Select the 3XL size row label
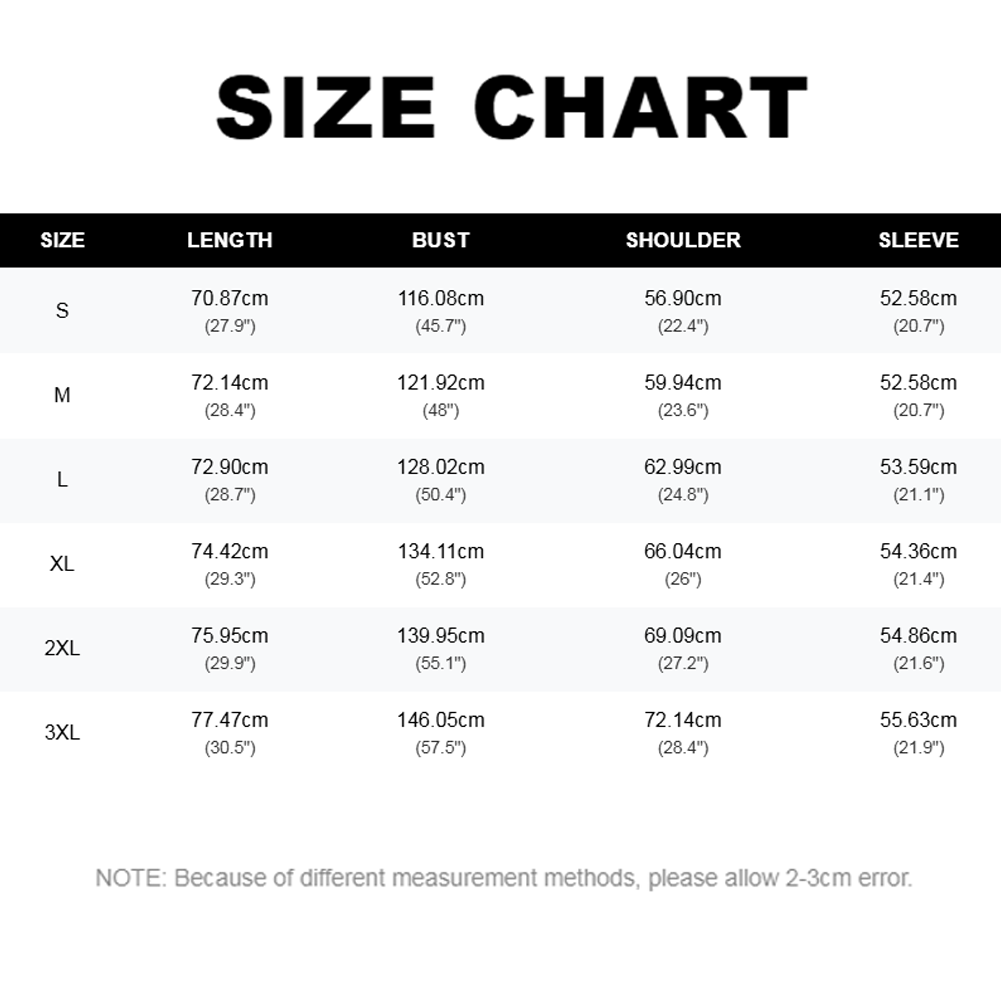 click(x=62, y=732)
